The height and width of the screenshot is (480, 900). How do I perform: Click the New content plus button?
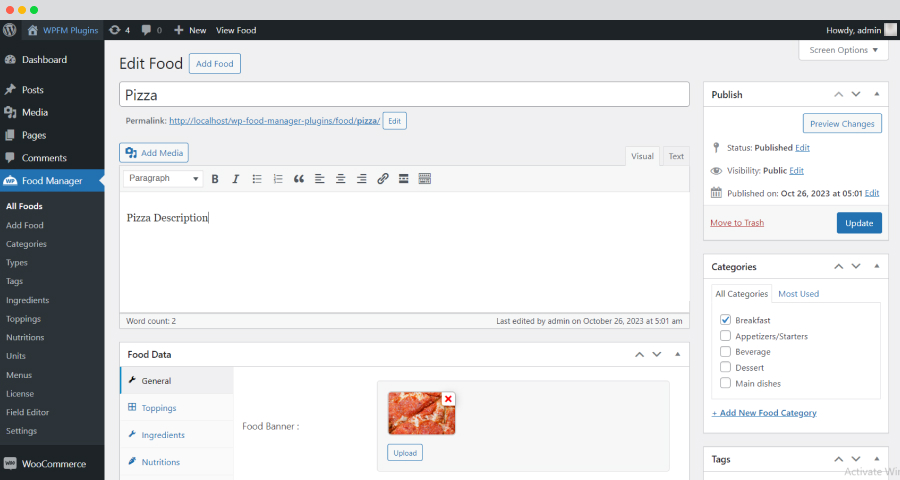190,30
